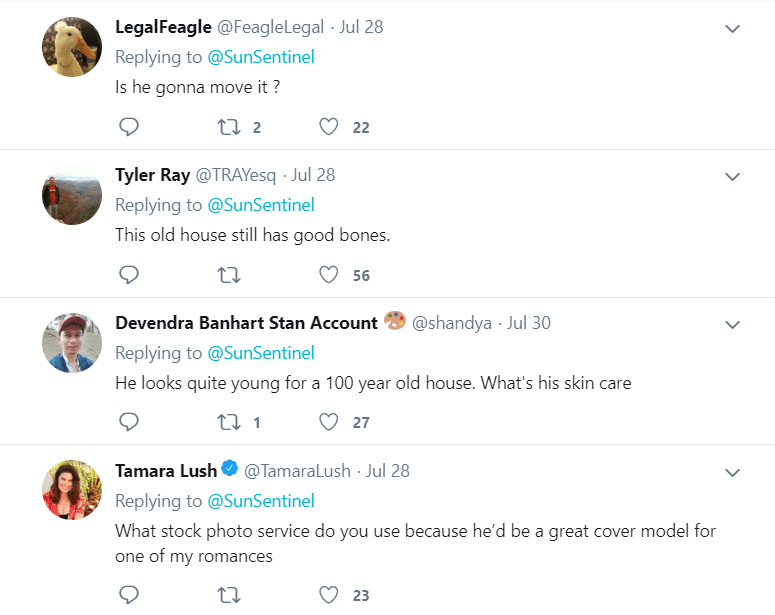Retweet LegalFeagle's "Is he gonna move it" tweet
The height and width of the screenshot is (615, 775).
point(228,127)
